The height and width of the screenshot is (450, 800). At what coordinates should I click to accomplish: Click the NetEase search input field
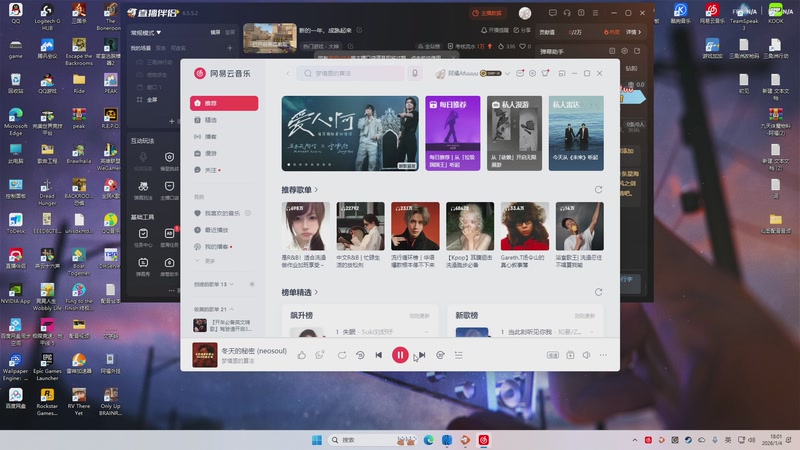(351, 73)
